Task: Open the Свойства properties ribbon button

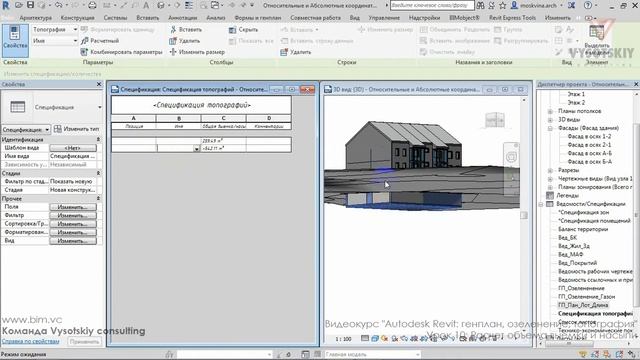Action: 15,40
